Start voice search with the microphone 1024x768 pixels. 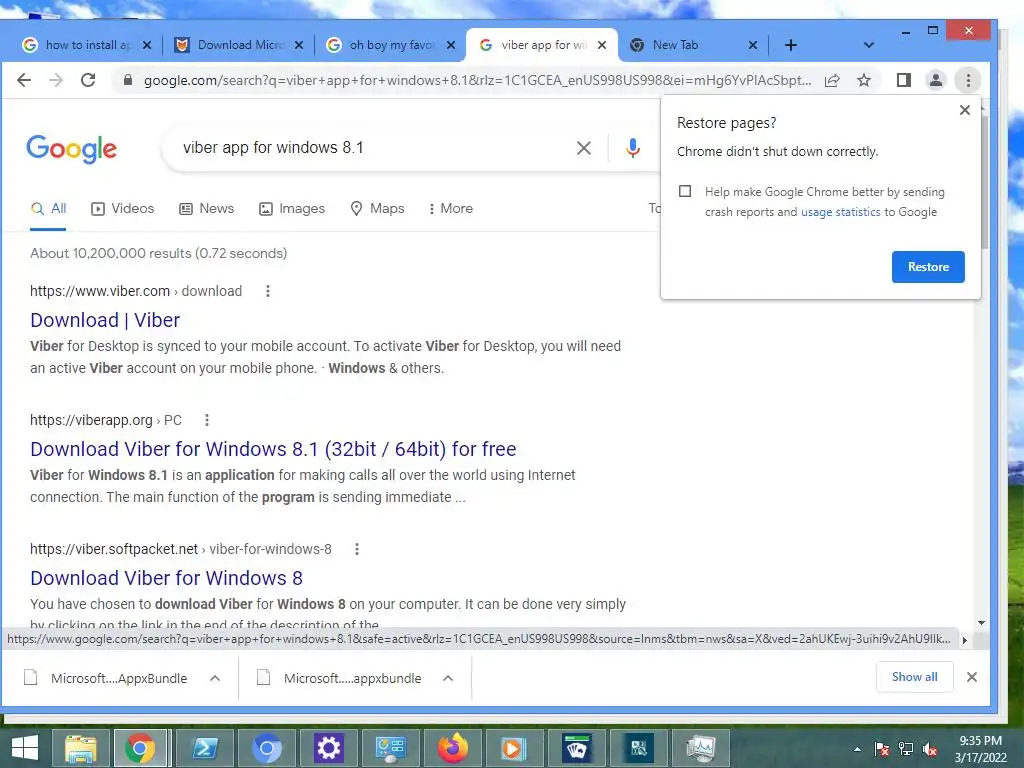coord(633,148)
